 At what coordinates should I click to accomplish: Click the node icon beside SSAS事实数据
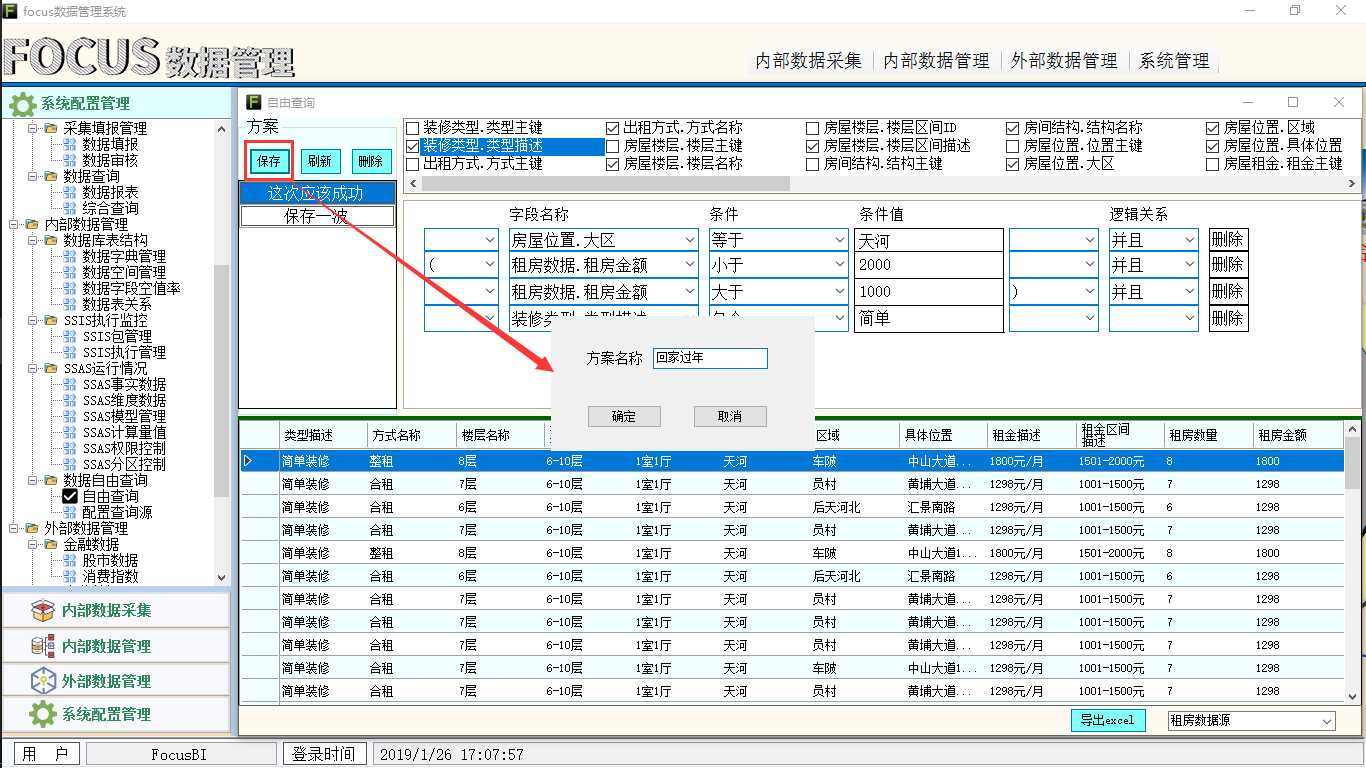[x=70, y=384]
